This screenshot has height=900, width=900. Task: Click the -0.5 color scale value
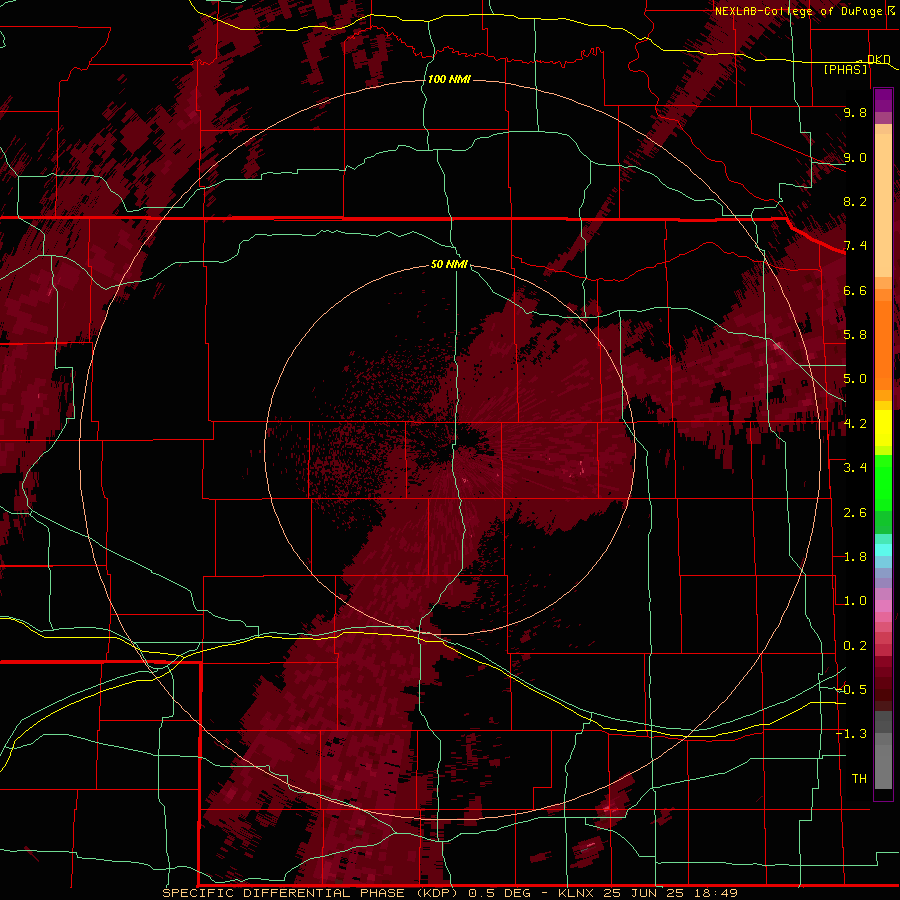pyautogui.click(x=852, y=690)
